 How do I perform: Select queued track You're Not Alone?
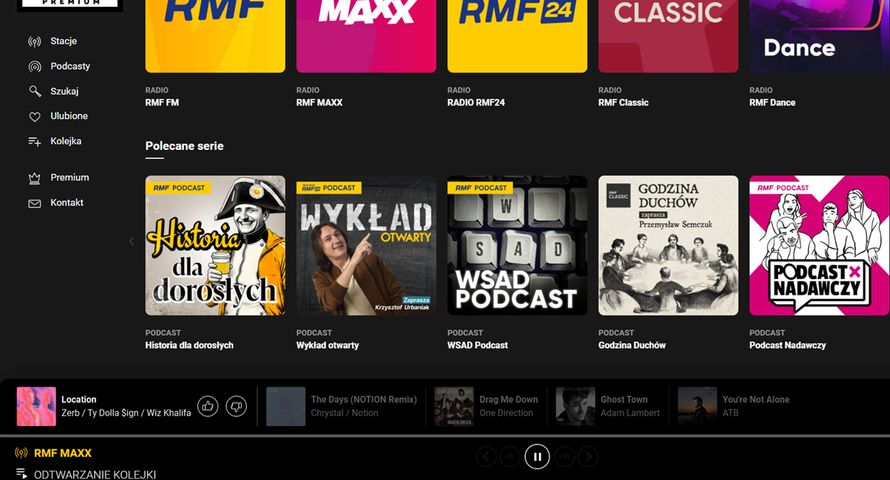click(755, 399)
